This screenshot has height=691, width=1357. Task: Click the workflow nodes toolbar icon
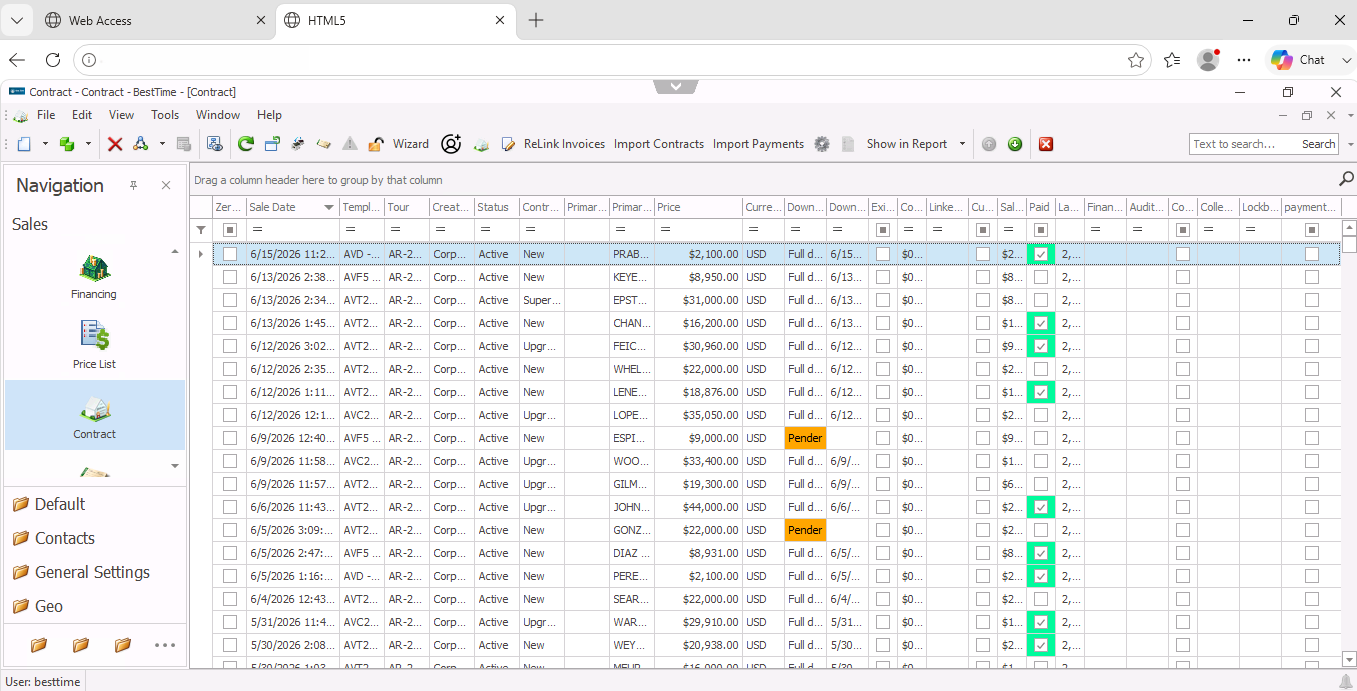click(x=141, y=144)
